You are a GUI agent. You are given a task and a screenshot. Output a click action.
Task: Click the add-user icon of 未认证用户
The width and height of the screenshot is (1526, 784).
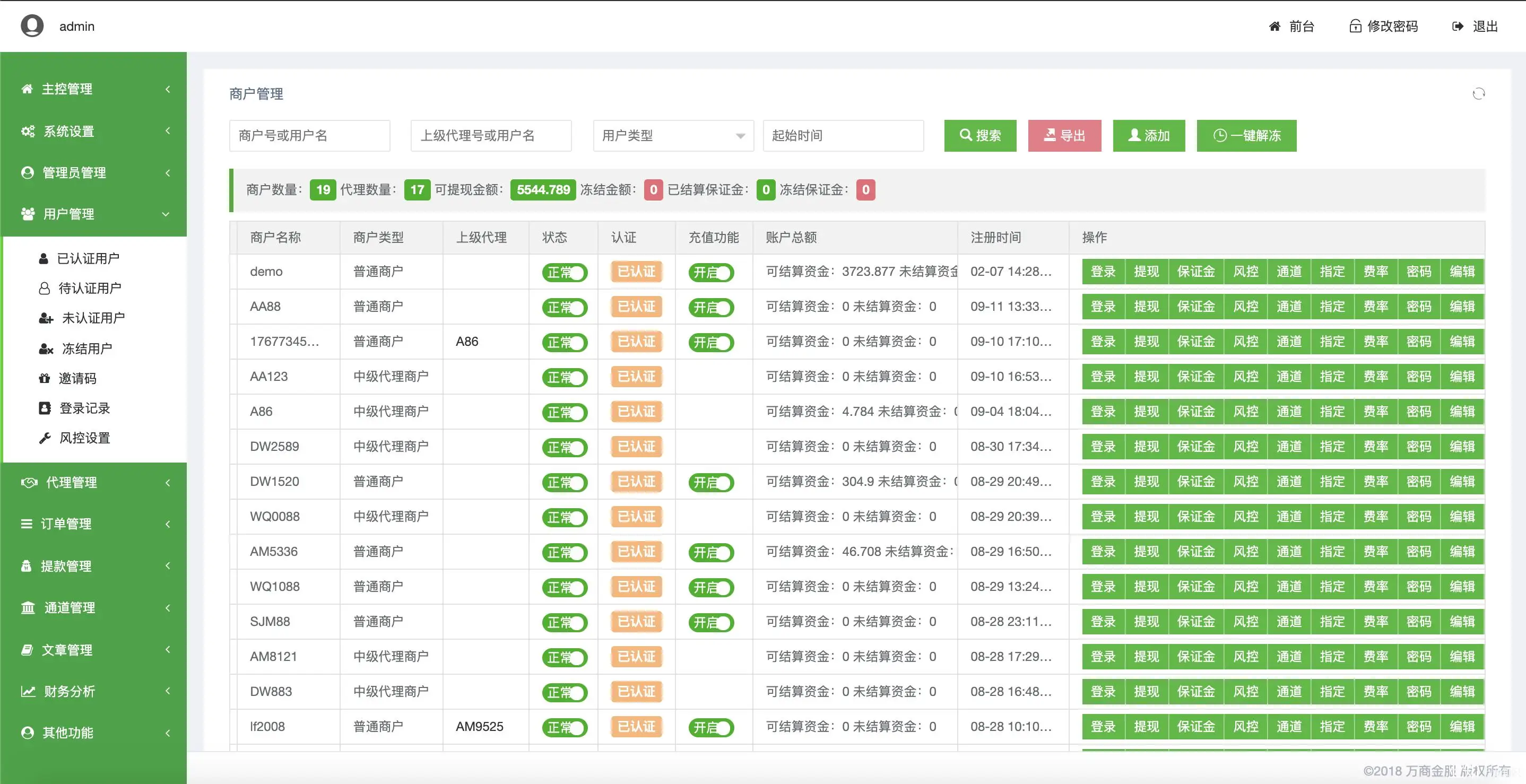click(x=46, y=319)
